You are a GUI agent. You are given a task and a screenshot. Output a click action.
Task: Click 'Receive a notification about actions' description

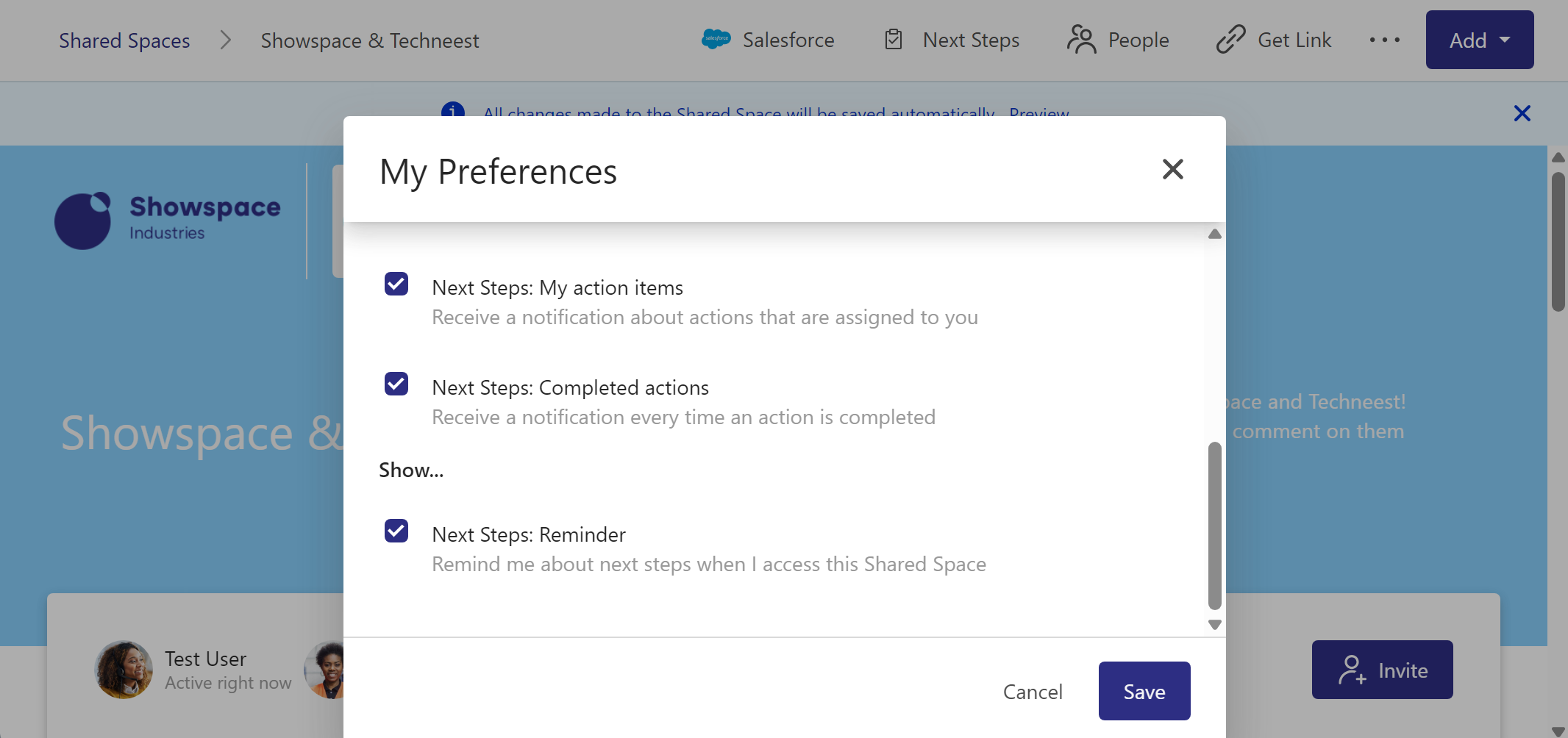pos(705,317)
